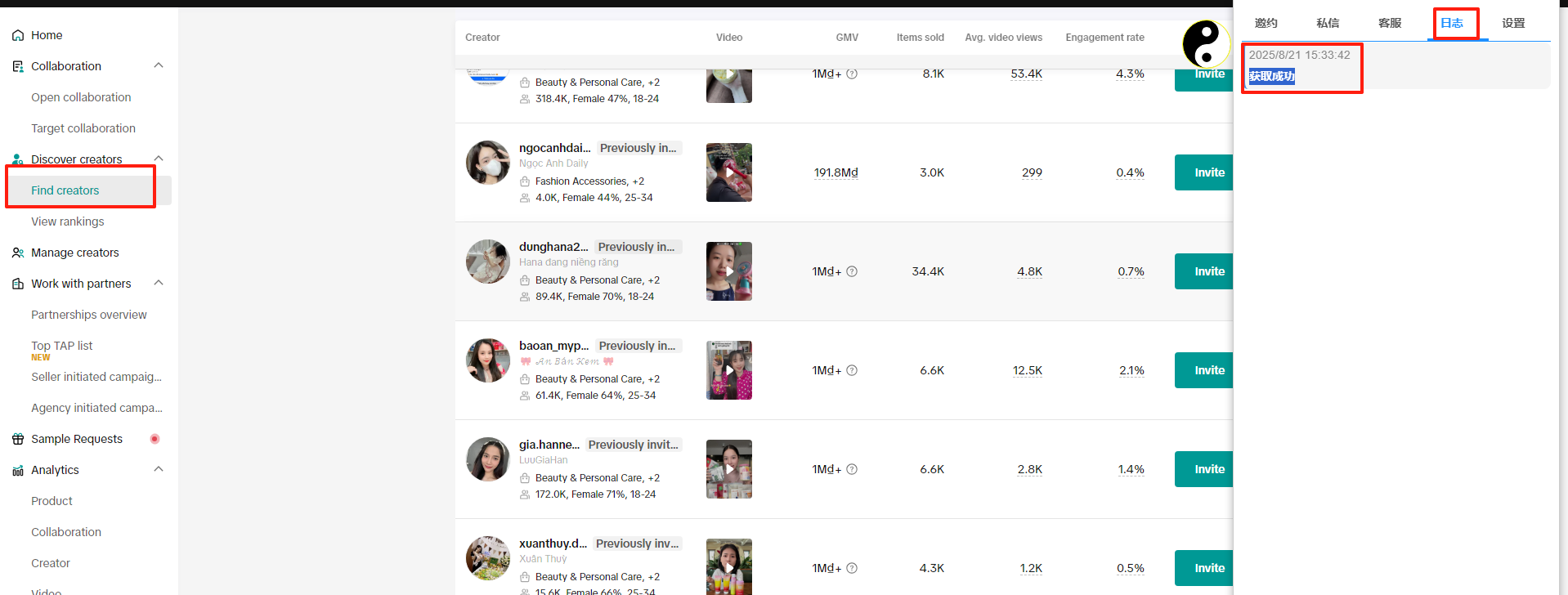Open gia.hanne creator profile avatar
The width and height of the screenshot is (1568, 595).
488,459
